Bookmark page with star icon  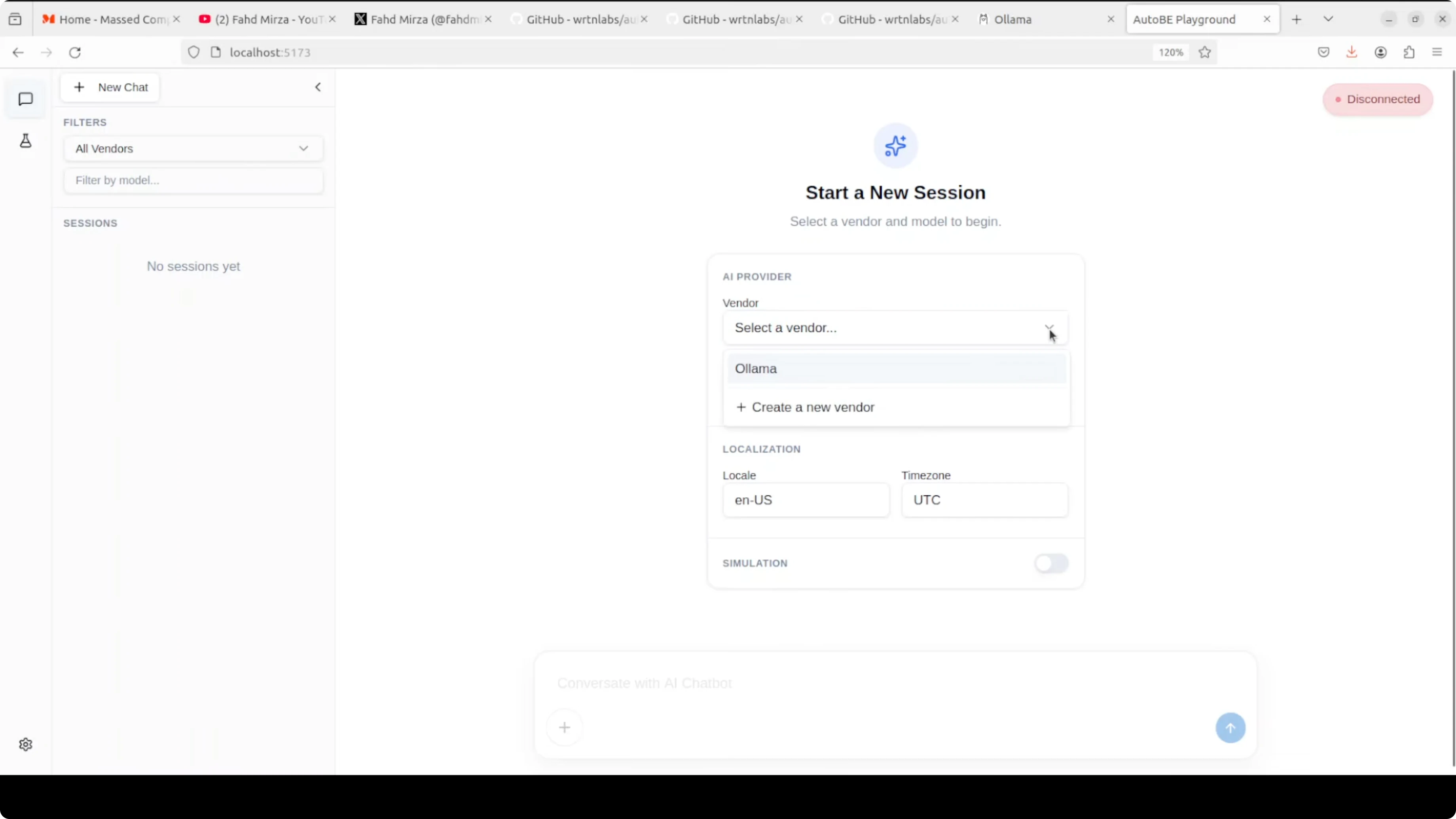point(1204,53)
